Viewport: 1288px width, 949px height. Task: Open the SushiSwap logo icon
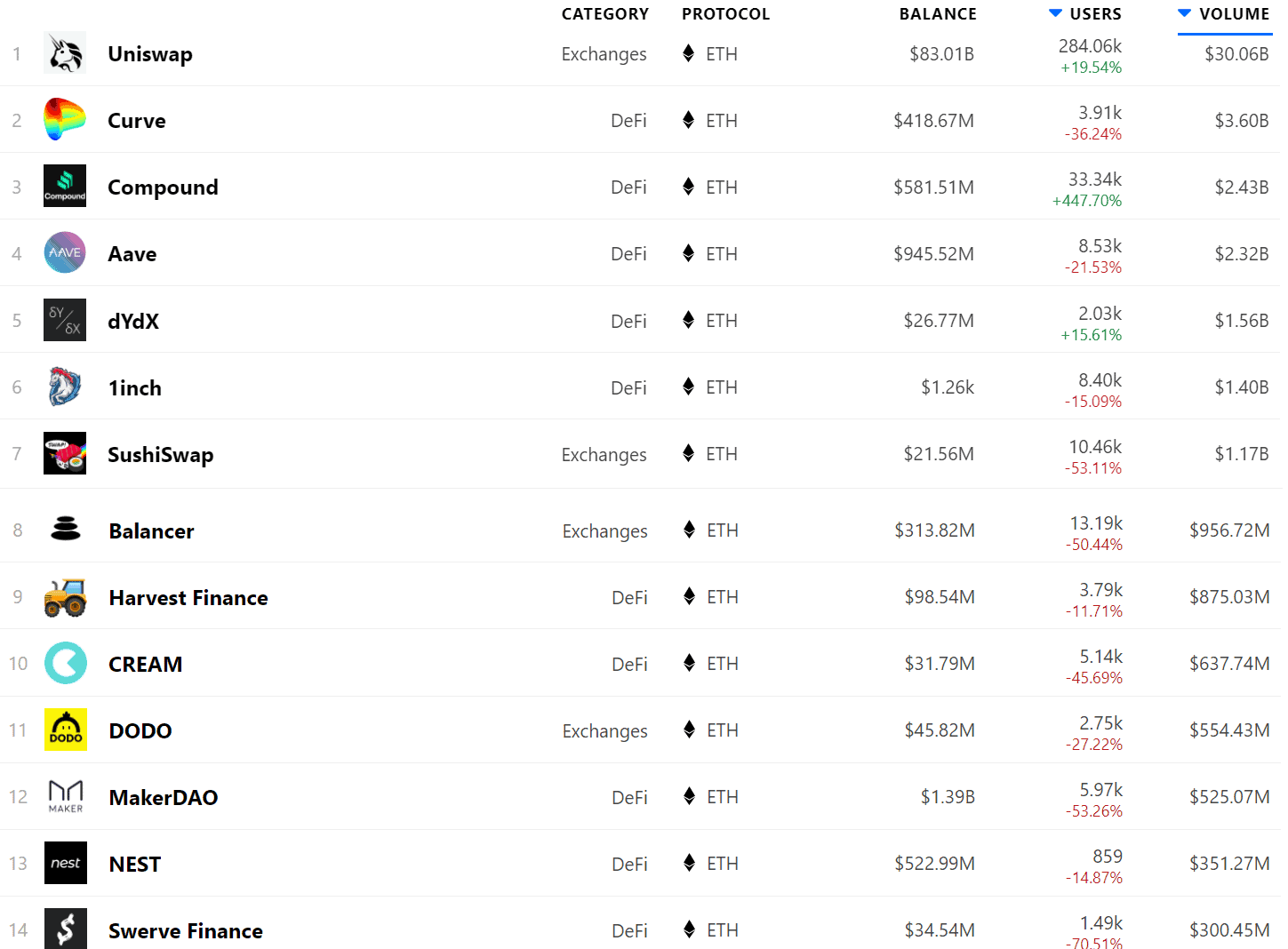65,454
